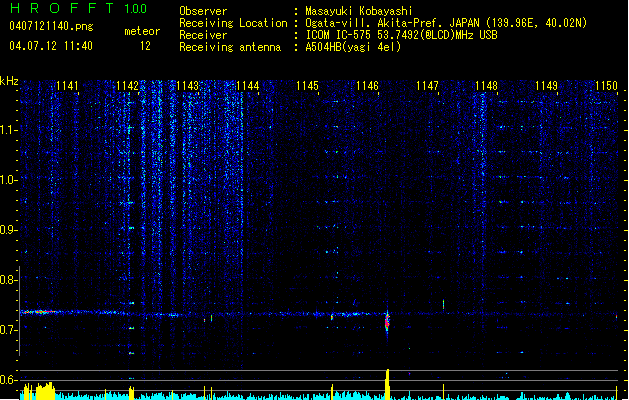Click the 1141 time marker
The height and width of the screenshot is (400, 629).
(67, 86)
